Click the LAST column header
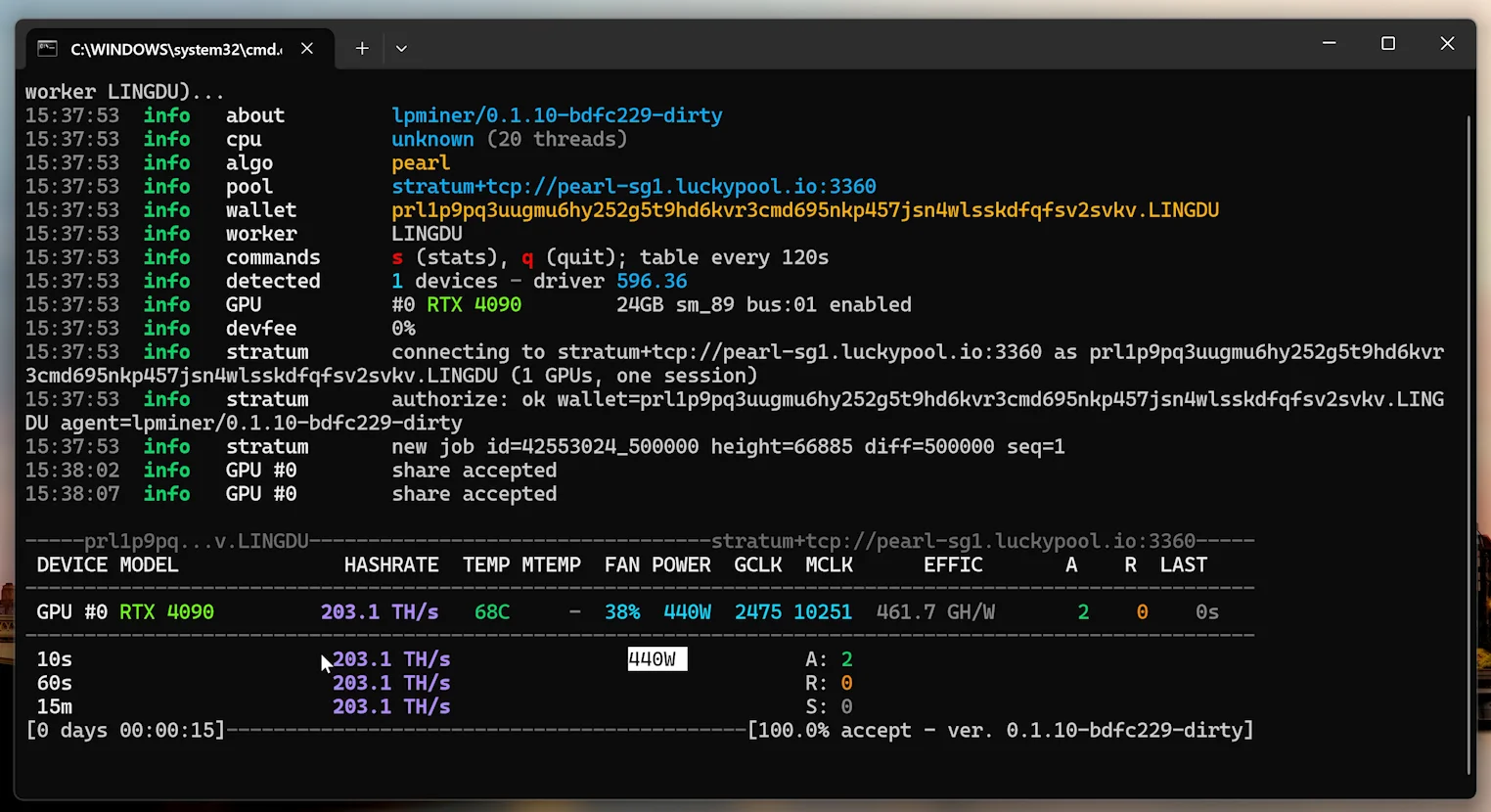Screen dimensions: 1491x812 pyautogui.click(x=1184, y=564)
